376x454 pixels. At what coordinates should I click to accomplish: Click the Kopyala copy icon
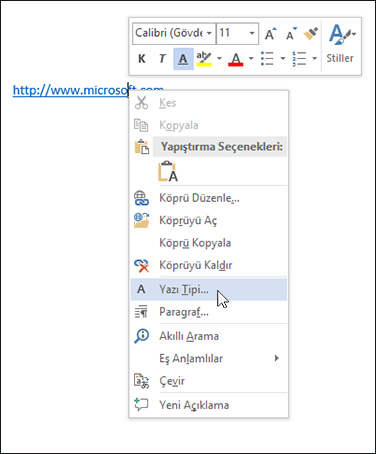coord(141,125)
